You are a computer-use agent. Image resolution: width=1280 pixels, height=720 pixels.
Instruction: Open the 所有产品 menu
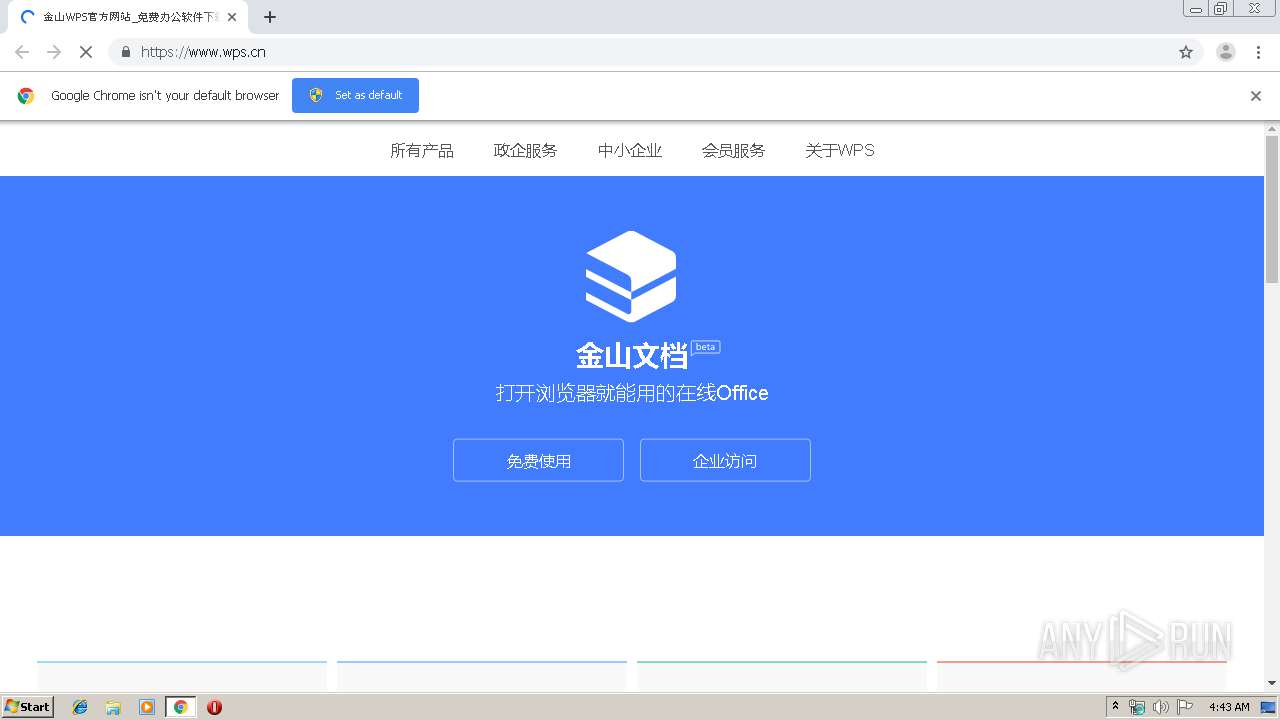(422, 150)
